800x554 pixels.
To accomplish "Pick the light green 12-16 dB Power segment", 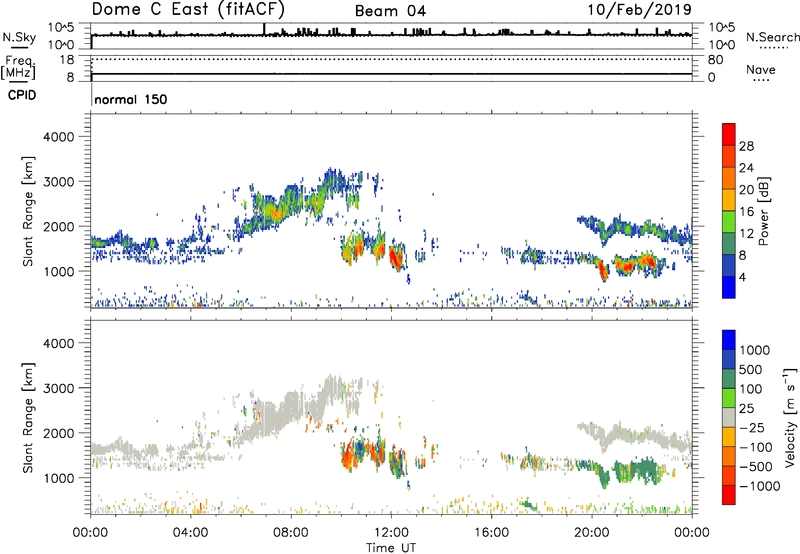I will tap(729, 222).
